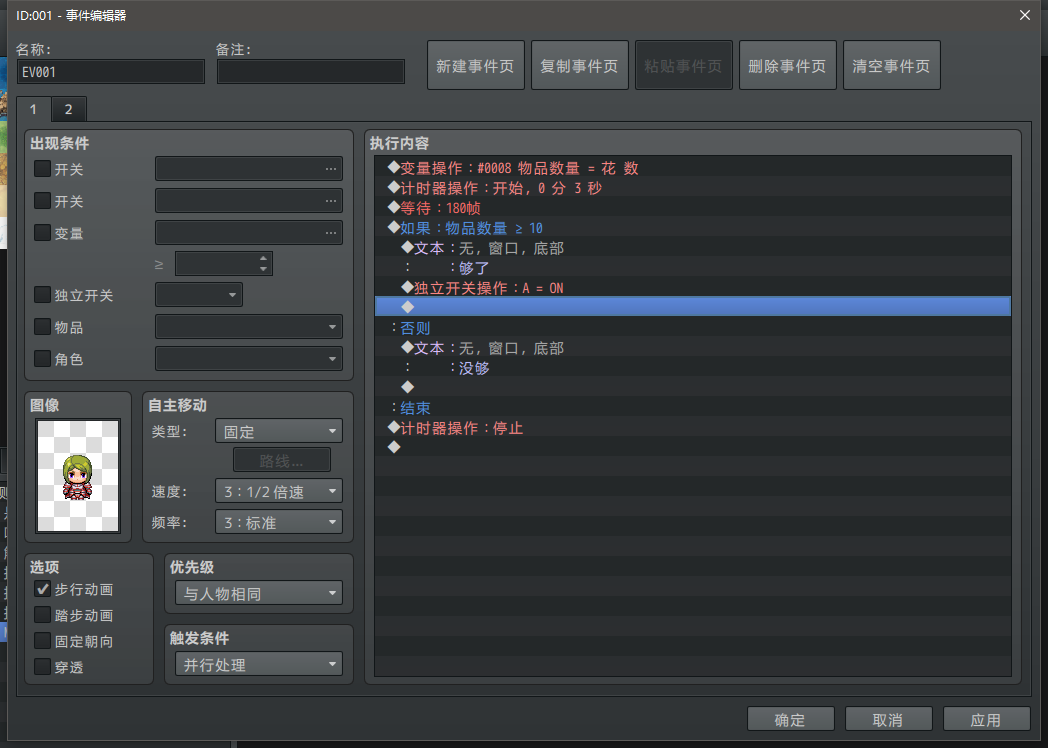Image resolution: width=1048 pixels, height=748 pixels.
Task: Click the 变量 condition selector field
Action: click(x=249, y=233)
